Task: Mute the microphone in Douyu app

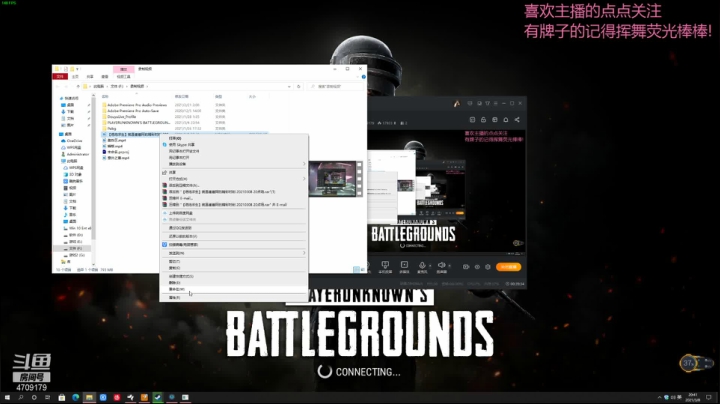Action: [422, 265]
